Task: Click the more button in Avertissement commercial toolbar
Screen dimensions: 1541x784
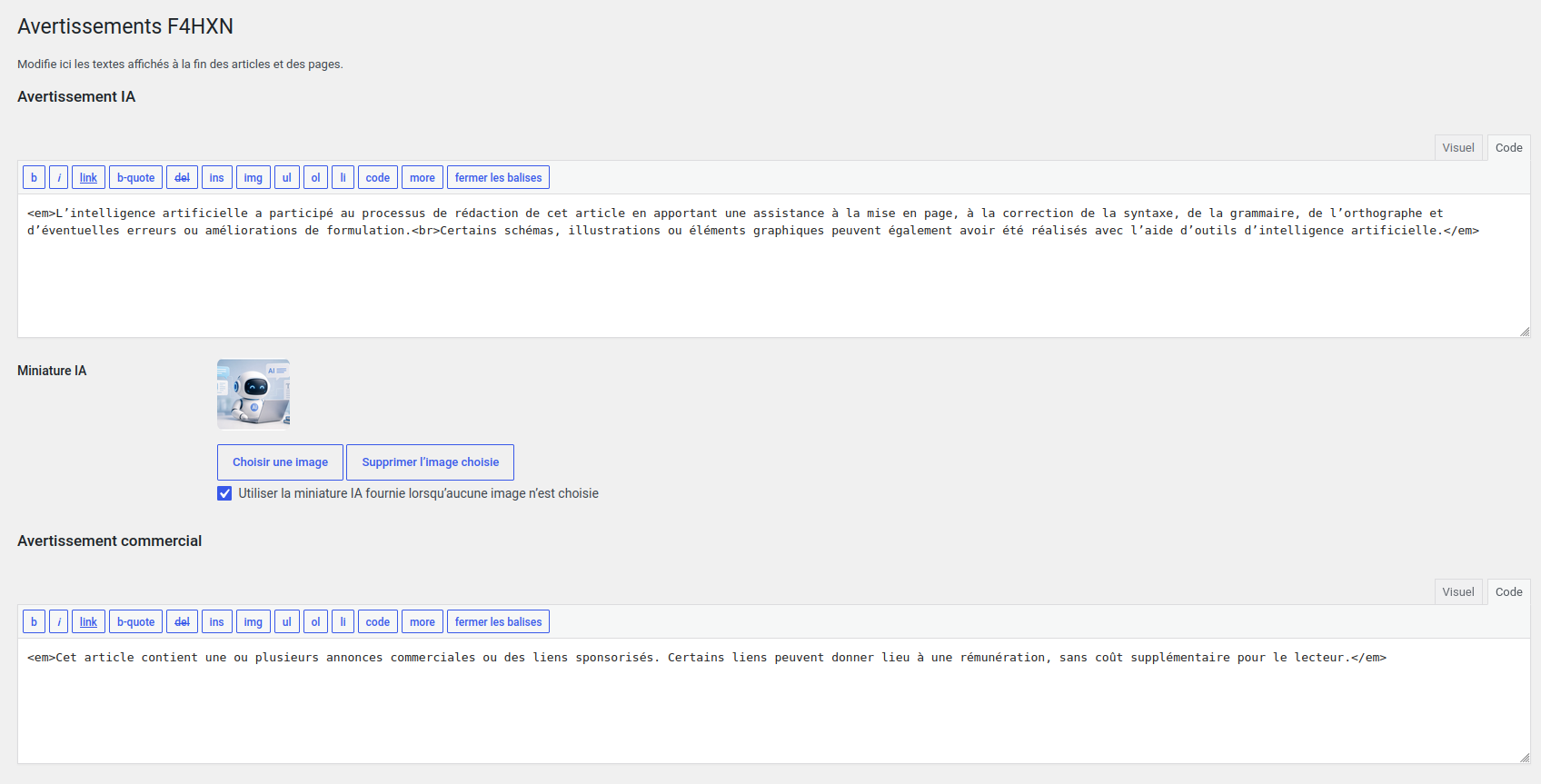Action: point(422,621)
